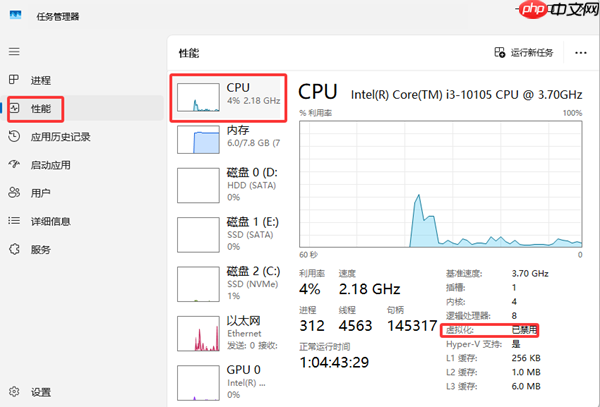Click the 磁盘 1 (E:) label
This screenshot has height=407, width=600.
pyautogui.click(x=253, y=222)
